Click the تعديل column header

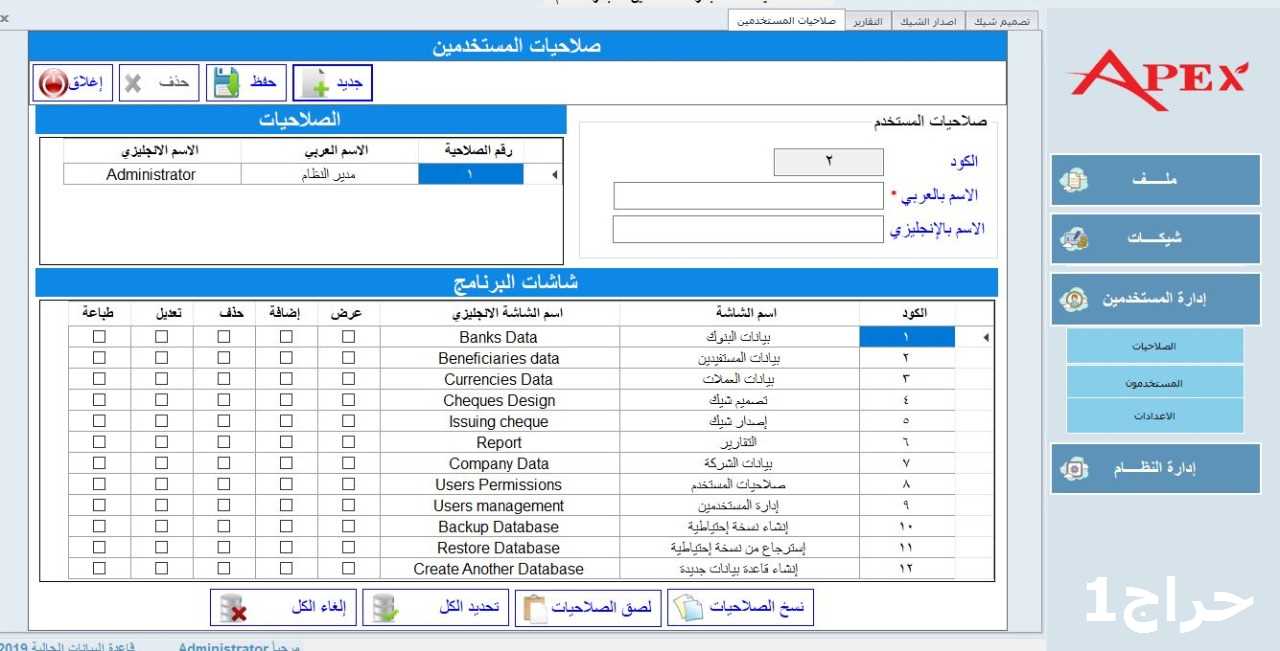[x=161, y=313]
